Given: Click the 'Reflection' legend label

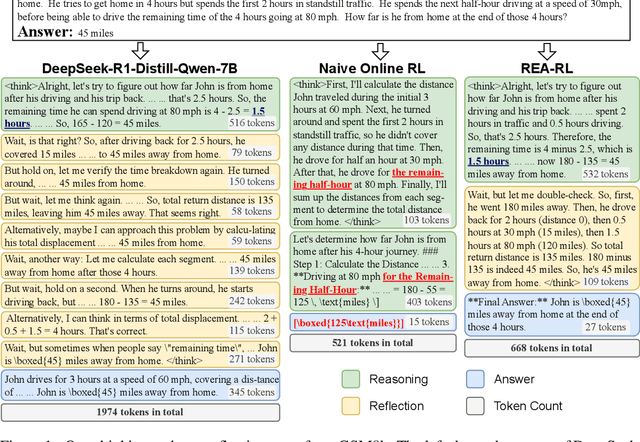Looking at the screenshot, I should tap(396, 406).
